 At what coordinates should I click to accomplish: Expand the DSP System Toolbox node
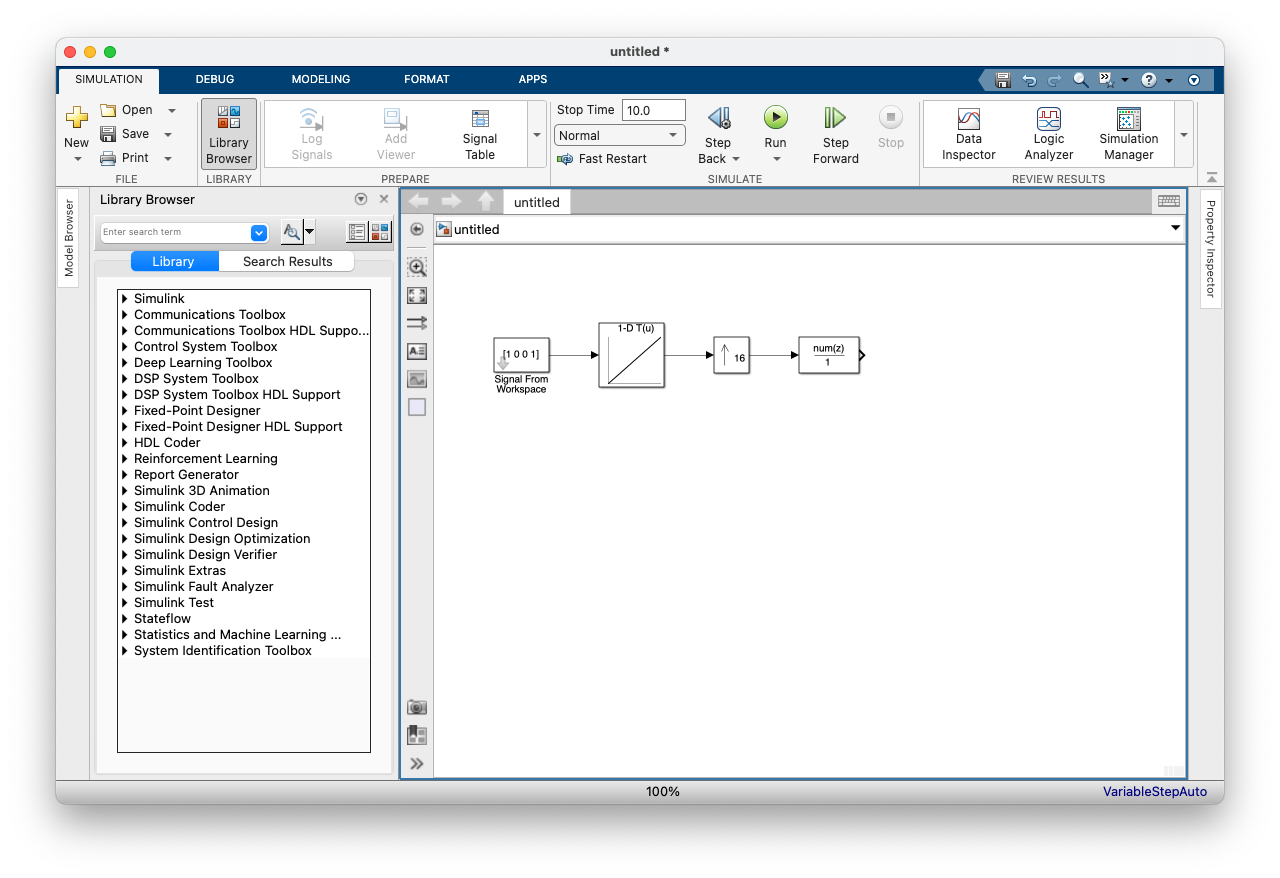[x=125, y=379]
